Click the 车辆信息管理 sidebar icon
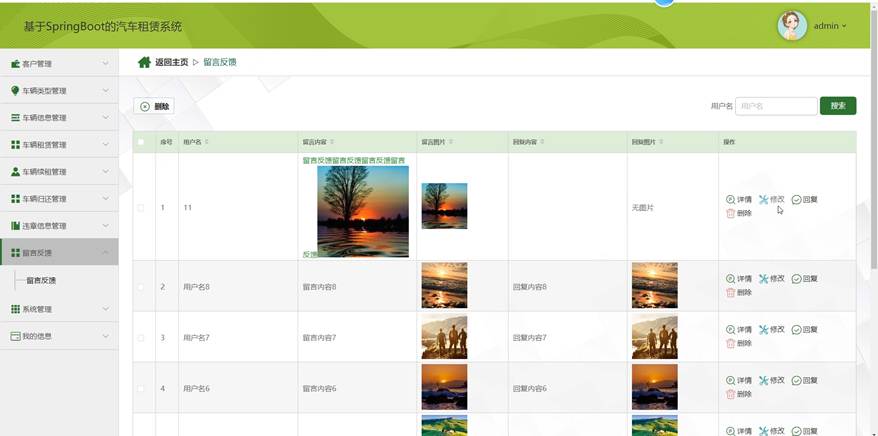The width and height of the screenshot is (878, 436). click(15, 118)
